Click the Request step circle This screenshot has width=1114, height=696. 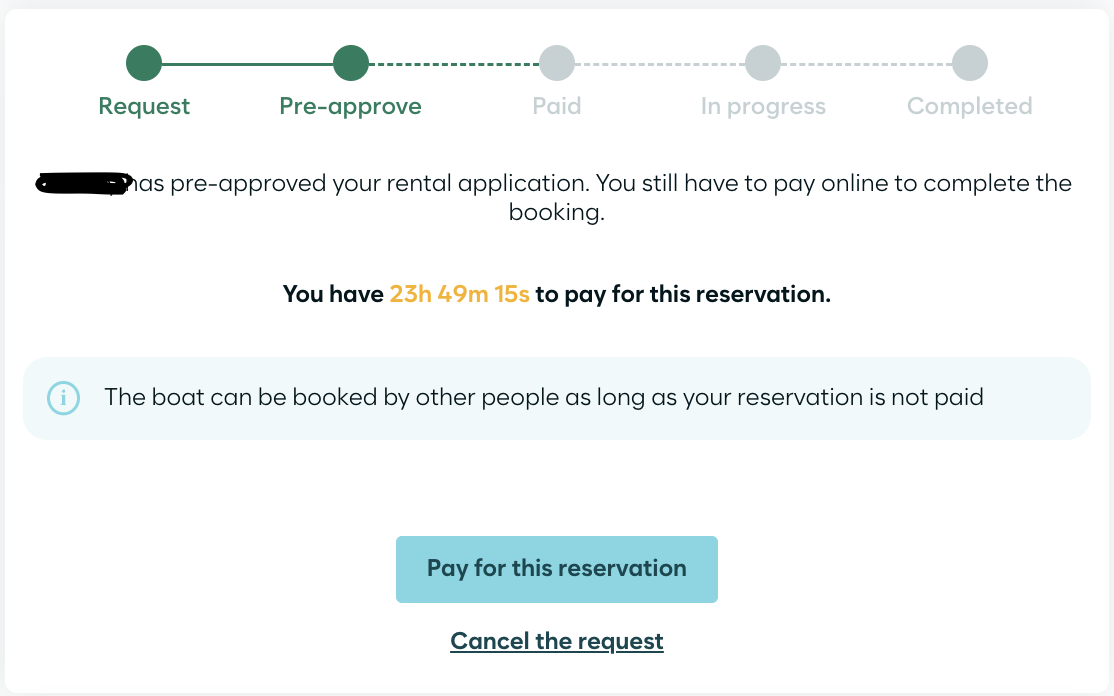coord(144,63)
